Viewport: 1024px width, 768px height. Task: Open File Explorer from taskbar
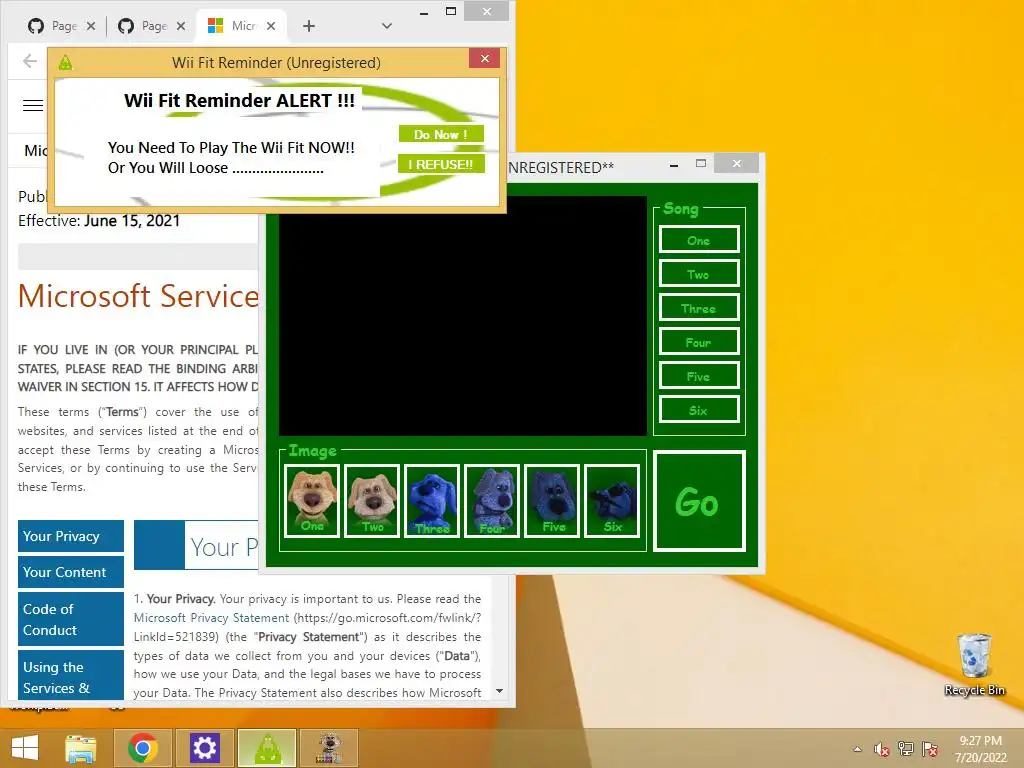click(x=80, y=748)
